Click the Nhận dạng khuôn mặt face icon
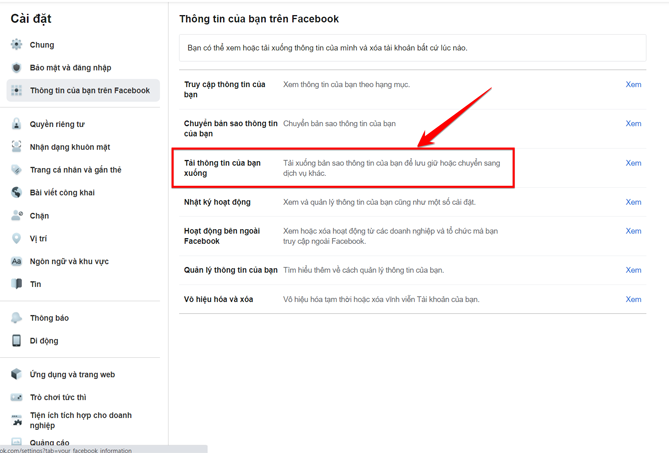 [16, 147]
